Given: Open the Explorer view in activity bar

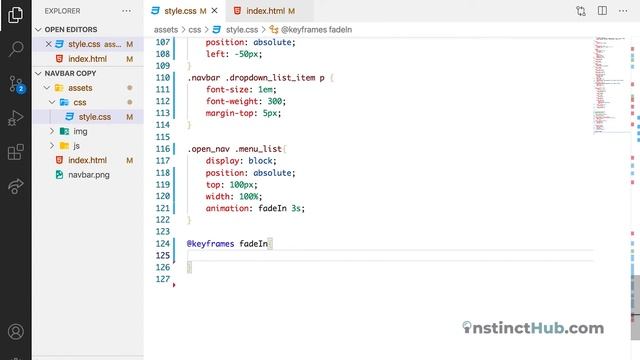Looking at the screenshot, I should click(x=16, y=15).
